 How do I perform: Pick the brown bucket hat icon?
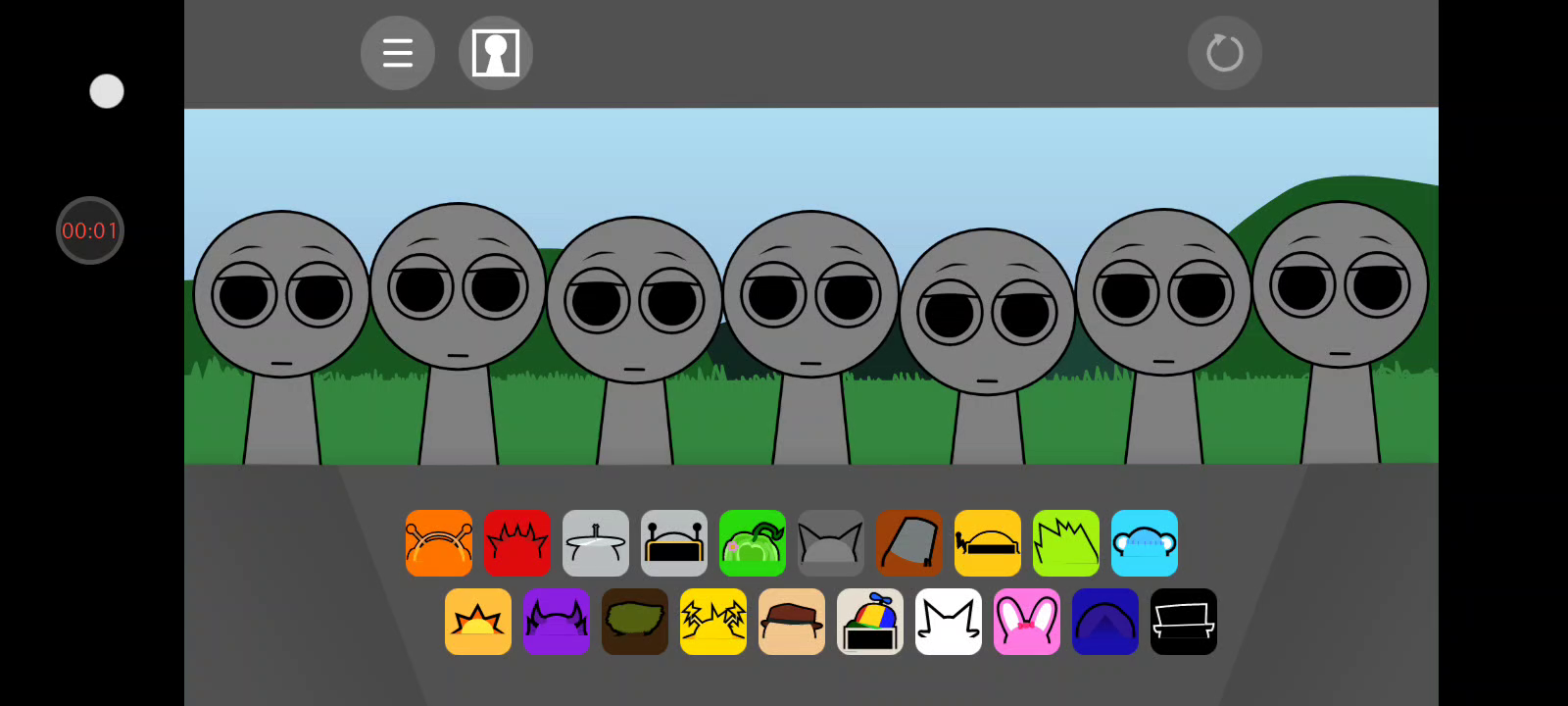click(x=908, y=543)
